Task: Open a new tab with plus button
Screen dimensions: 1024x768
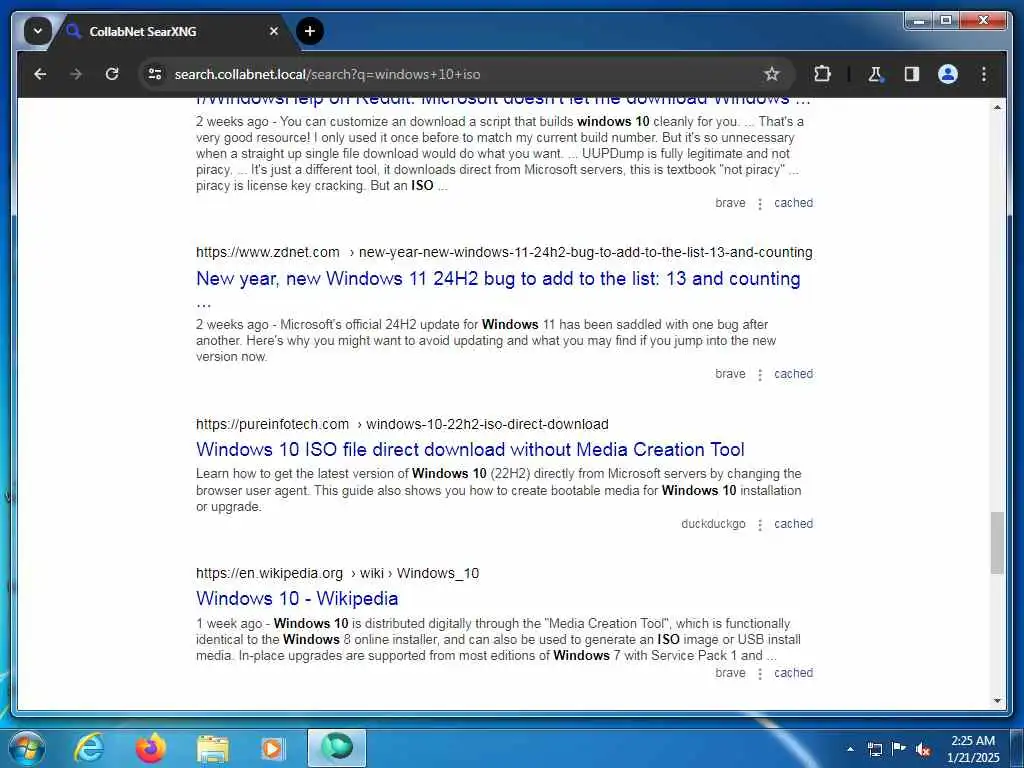Action: point(310,31)
